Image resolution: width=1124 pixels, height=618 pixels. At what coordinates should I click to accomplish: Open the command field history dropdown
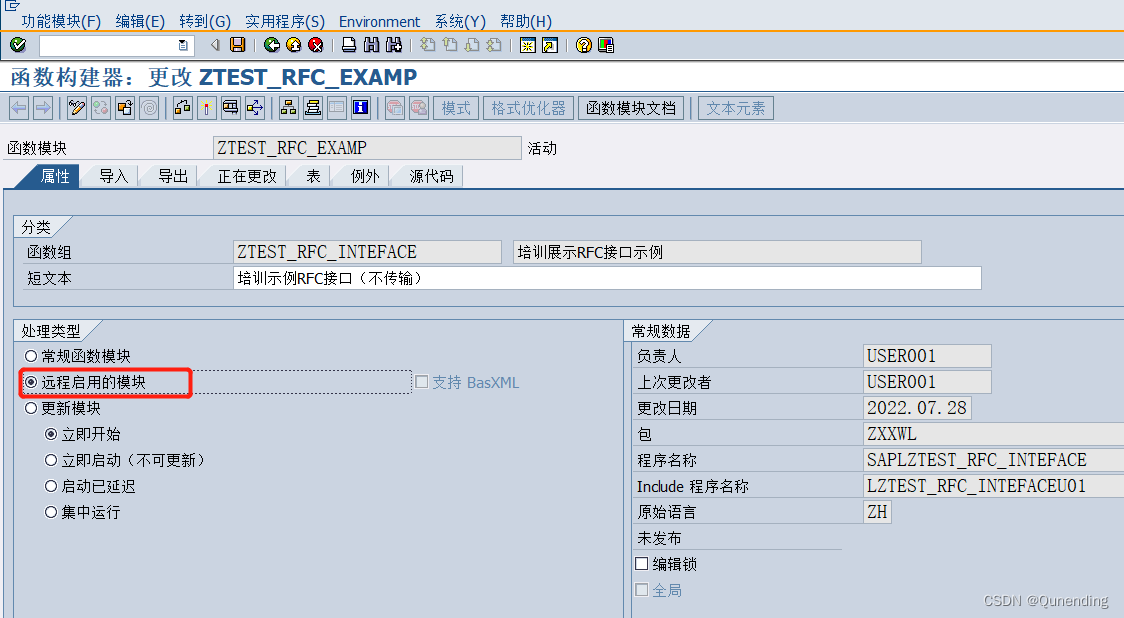pyautogui.click(x=182, y=45)
